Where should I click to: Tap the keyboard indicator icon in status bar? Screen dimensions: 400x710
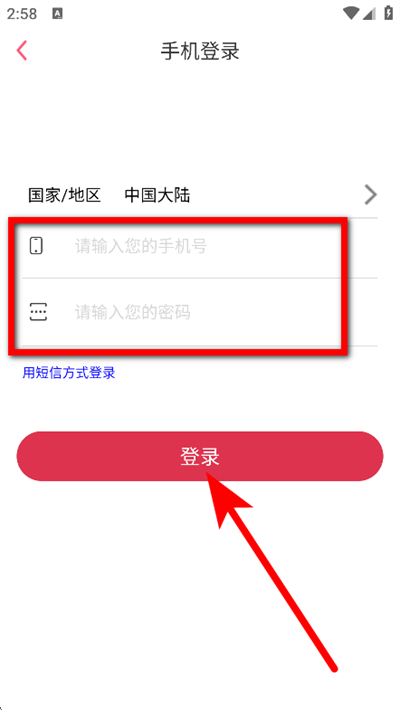coord(57,14)
